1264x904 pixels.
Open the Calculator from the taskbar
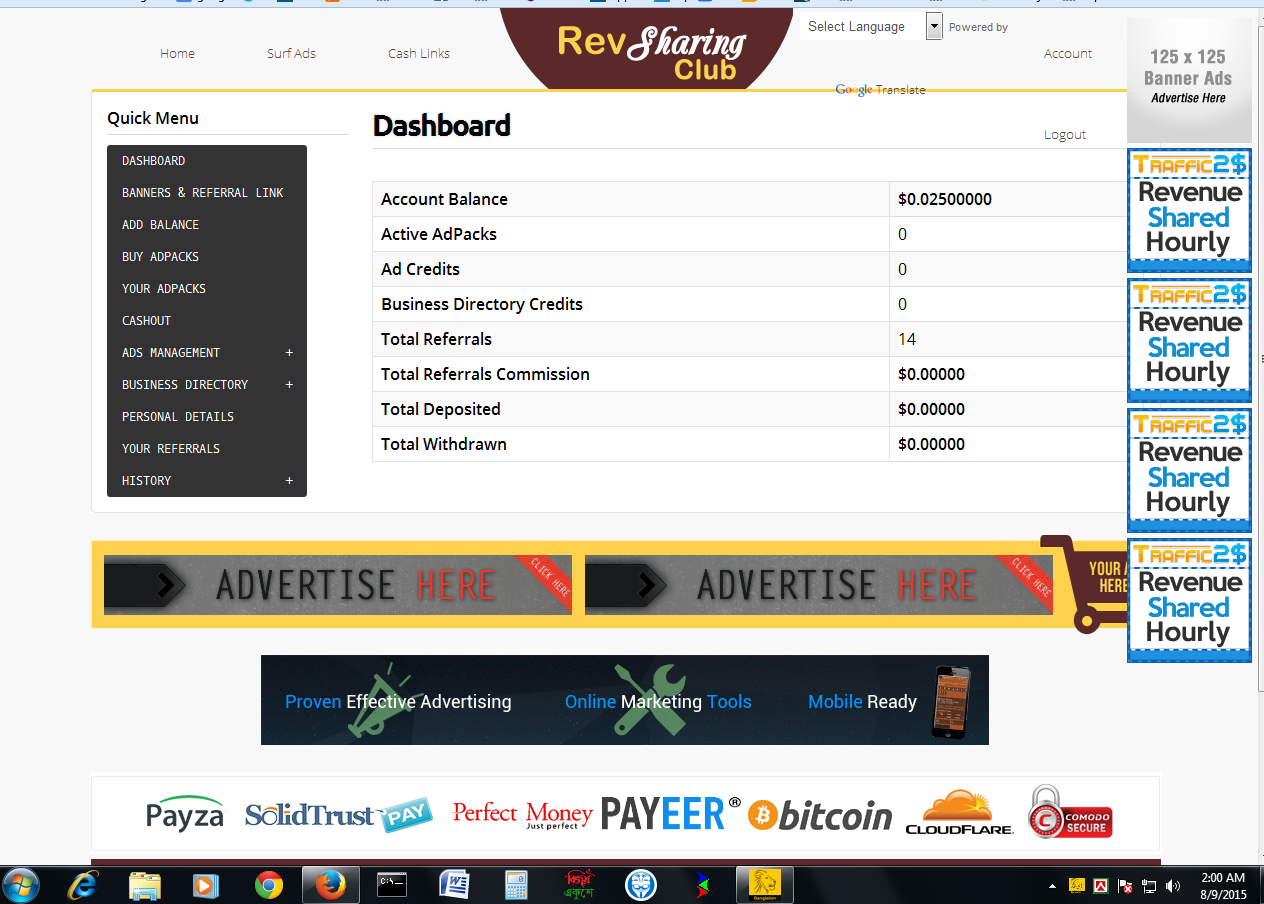516,885
